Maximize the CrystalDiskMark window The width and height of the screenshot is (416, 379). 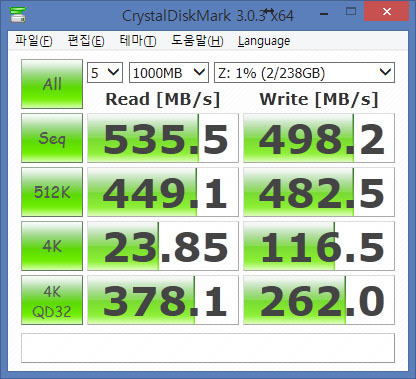click(351, 12)
